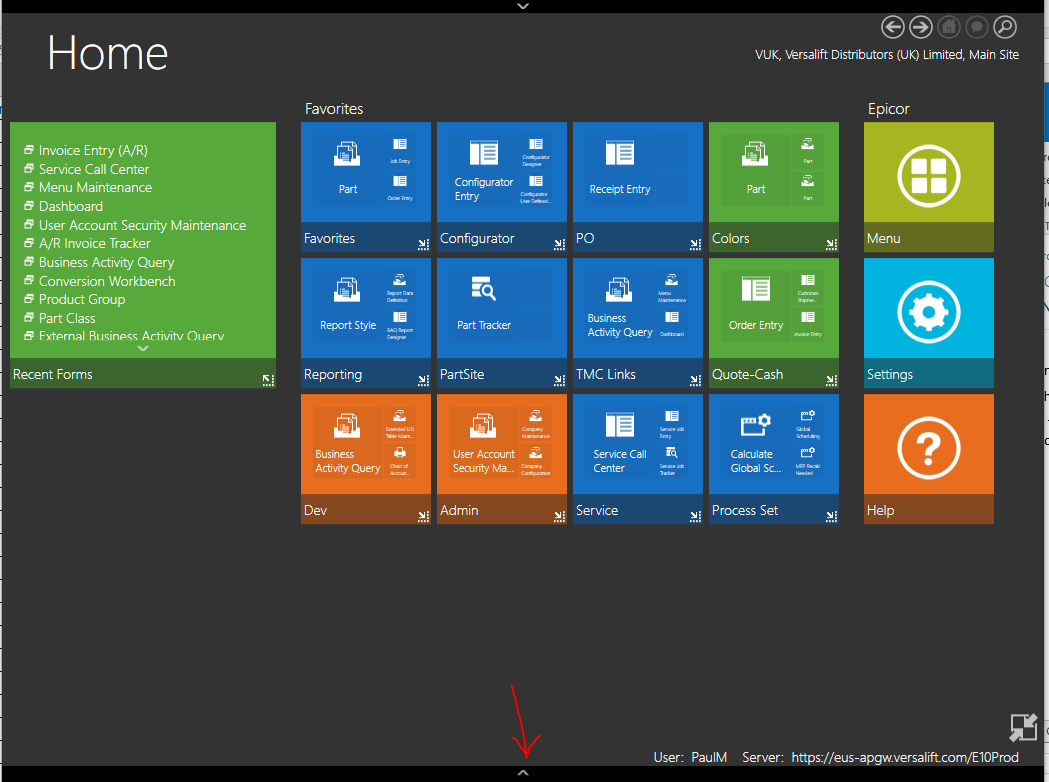The image size is (1049, 782).
Task: Open Business Activity Query in Dev tile
Action: [347, 442]
